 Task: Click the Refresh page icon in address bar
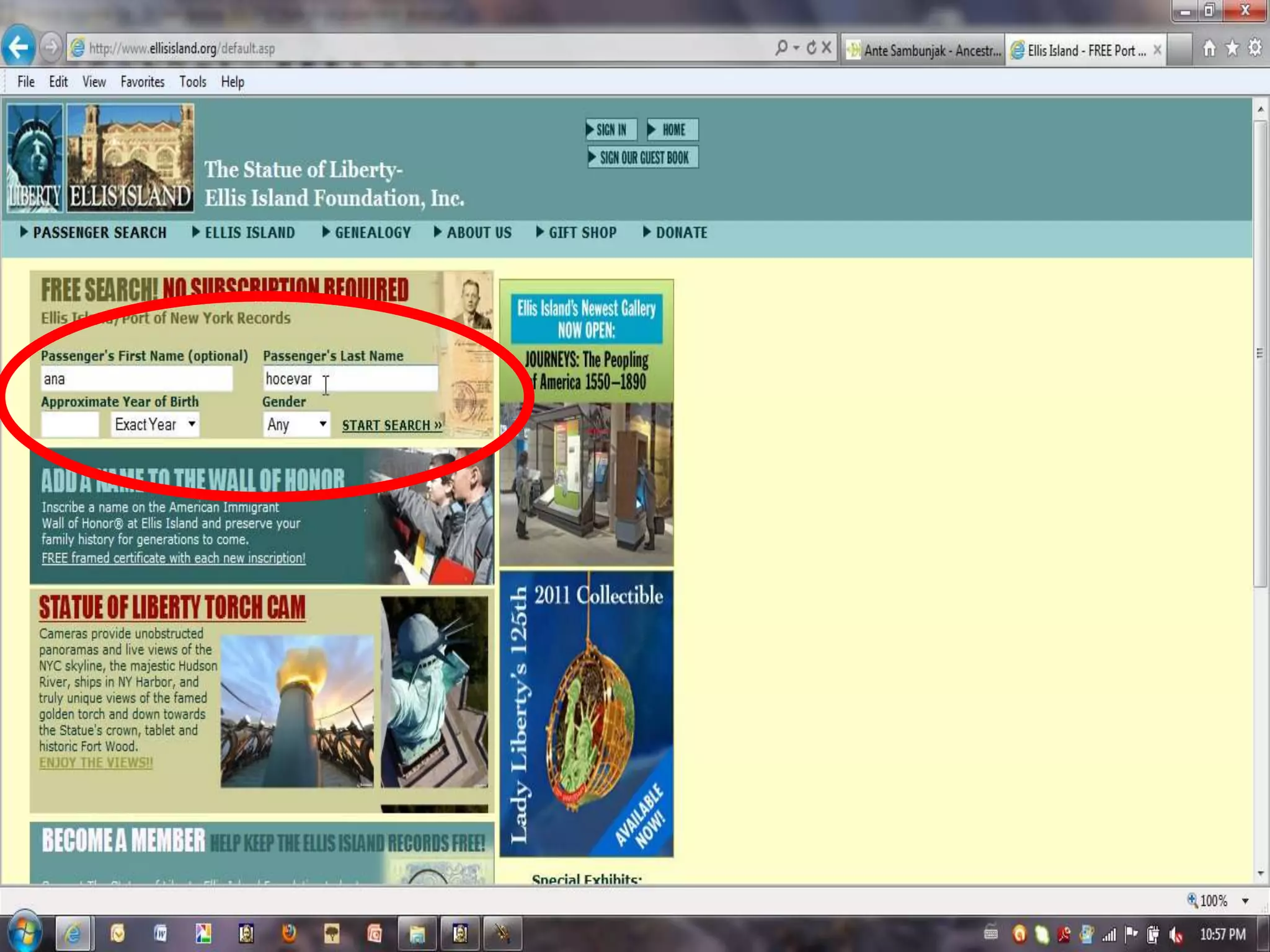[812, 48]
